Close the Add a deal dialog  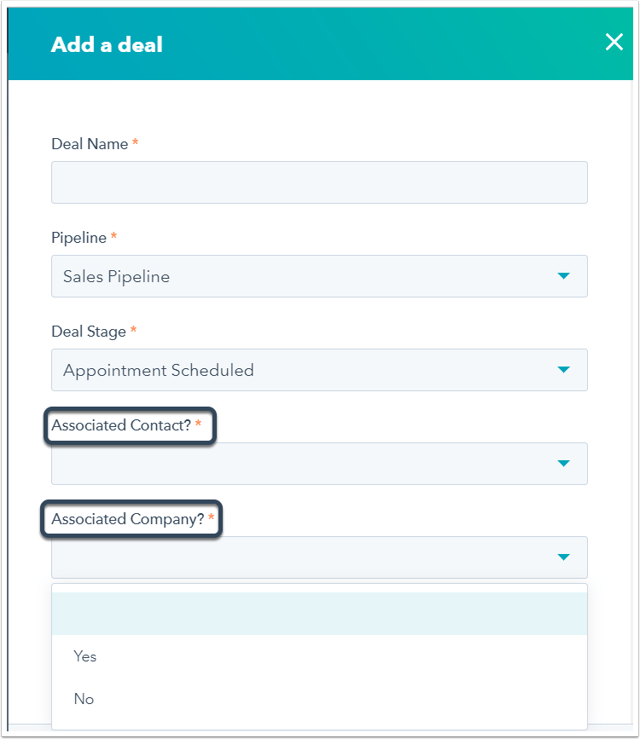(614, 42)
